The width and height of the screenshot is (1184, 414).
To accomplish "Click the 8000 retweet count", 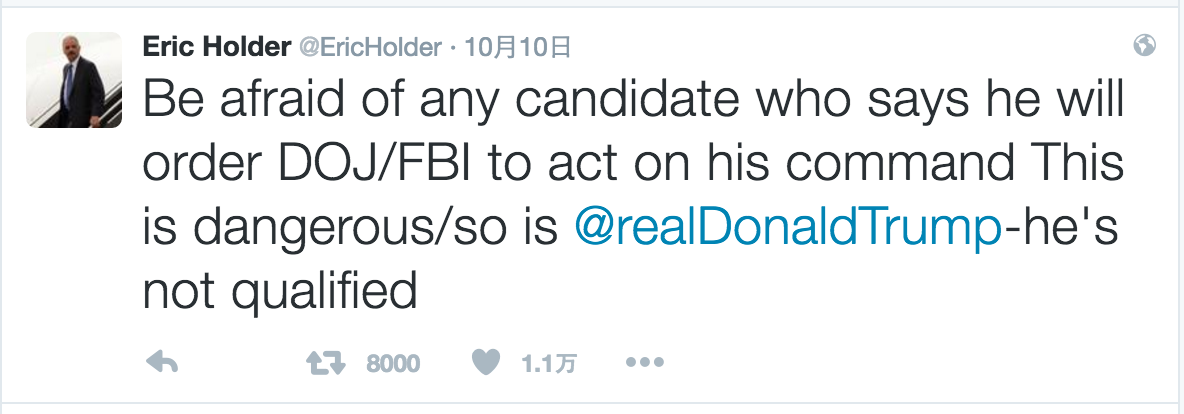I will tap(393, 364).
